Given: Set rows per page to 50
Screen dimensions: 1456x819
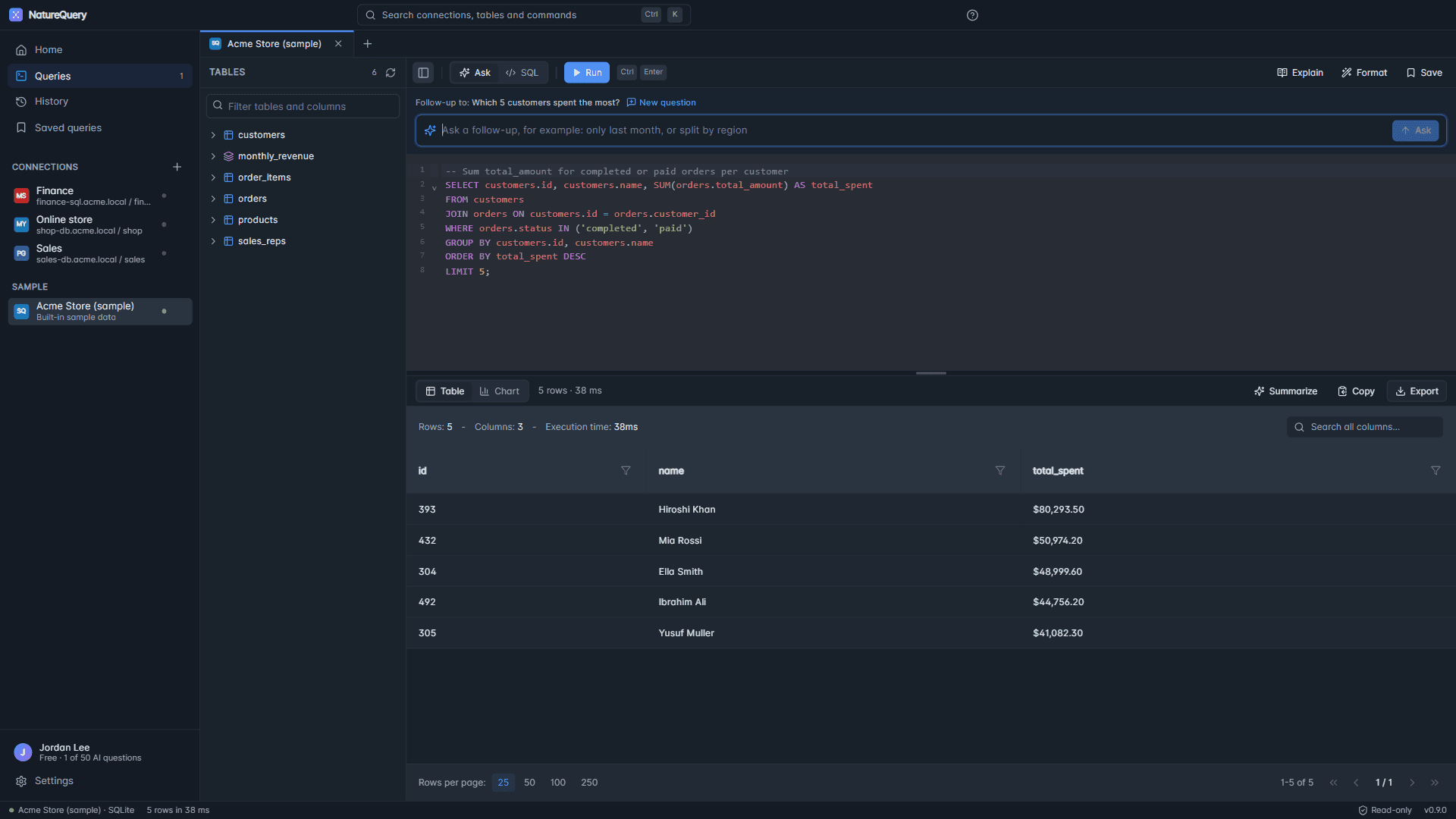Looking at the screenshot, I should 529,783.
